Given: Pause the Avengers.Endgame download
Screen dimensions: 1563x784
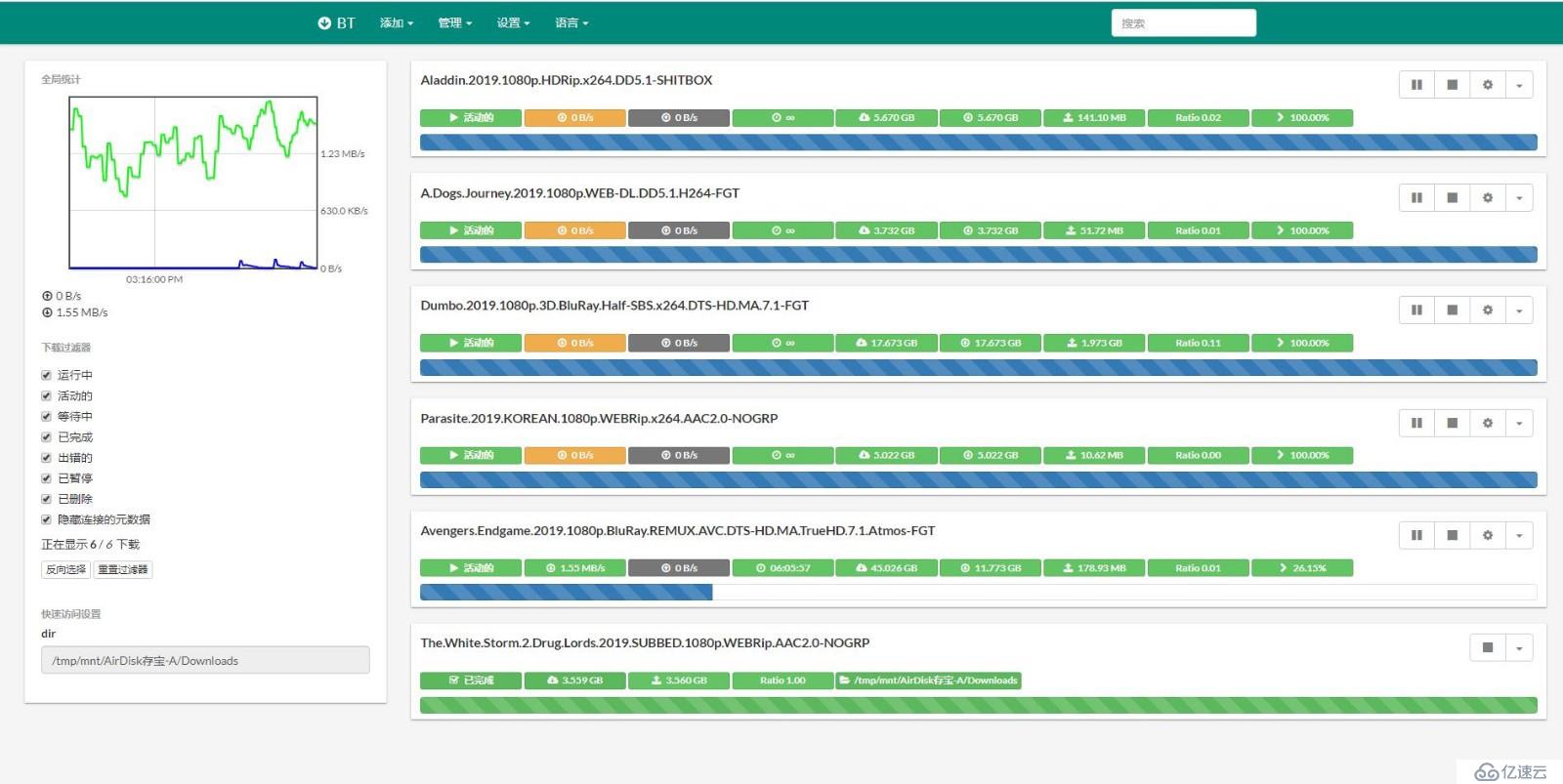Looking at the screenshot, I should [1416, 535].
